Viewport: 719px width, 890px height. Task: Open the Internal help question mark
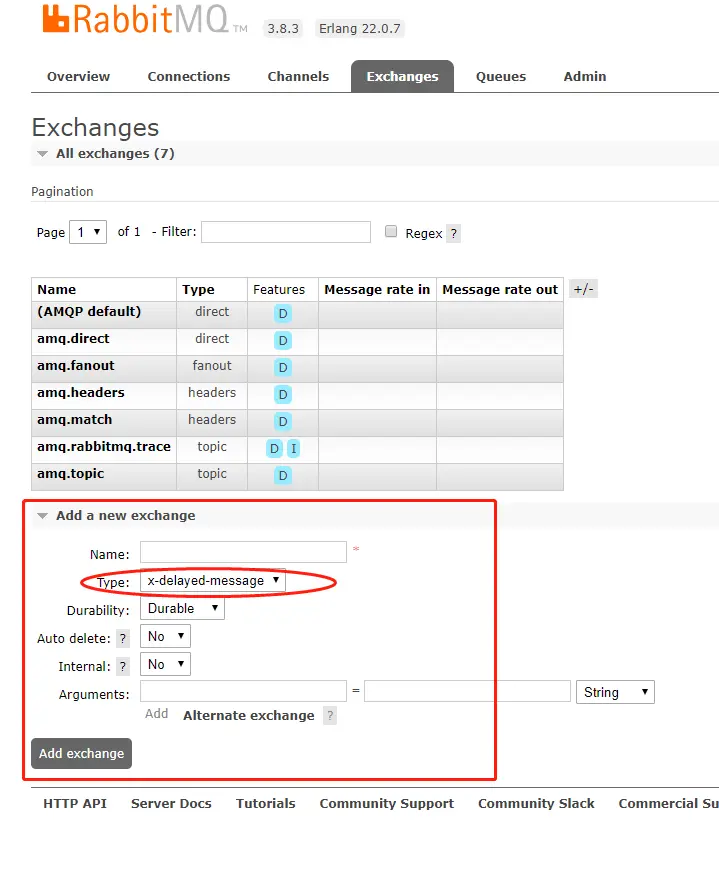click(123, 666)
